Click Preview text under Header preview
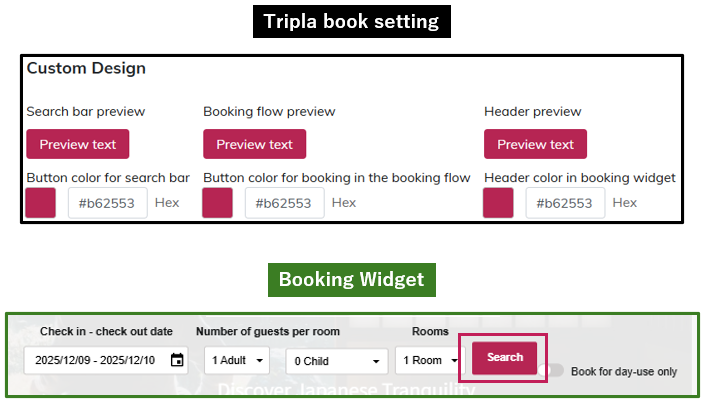704x401 pixels. (x=536, y=144)
